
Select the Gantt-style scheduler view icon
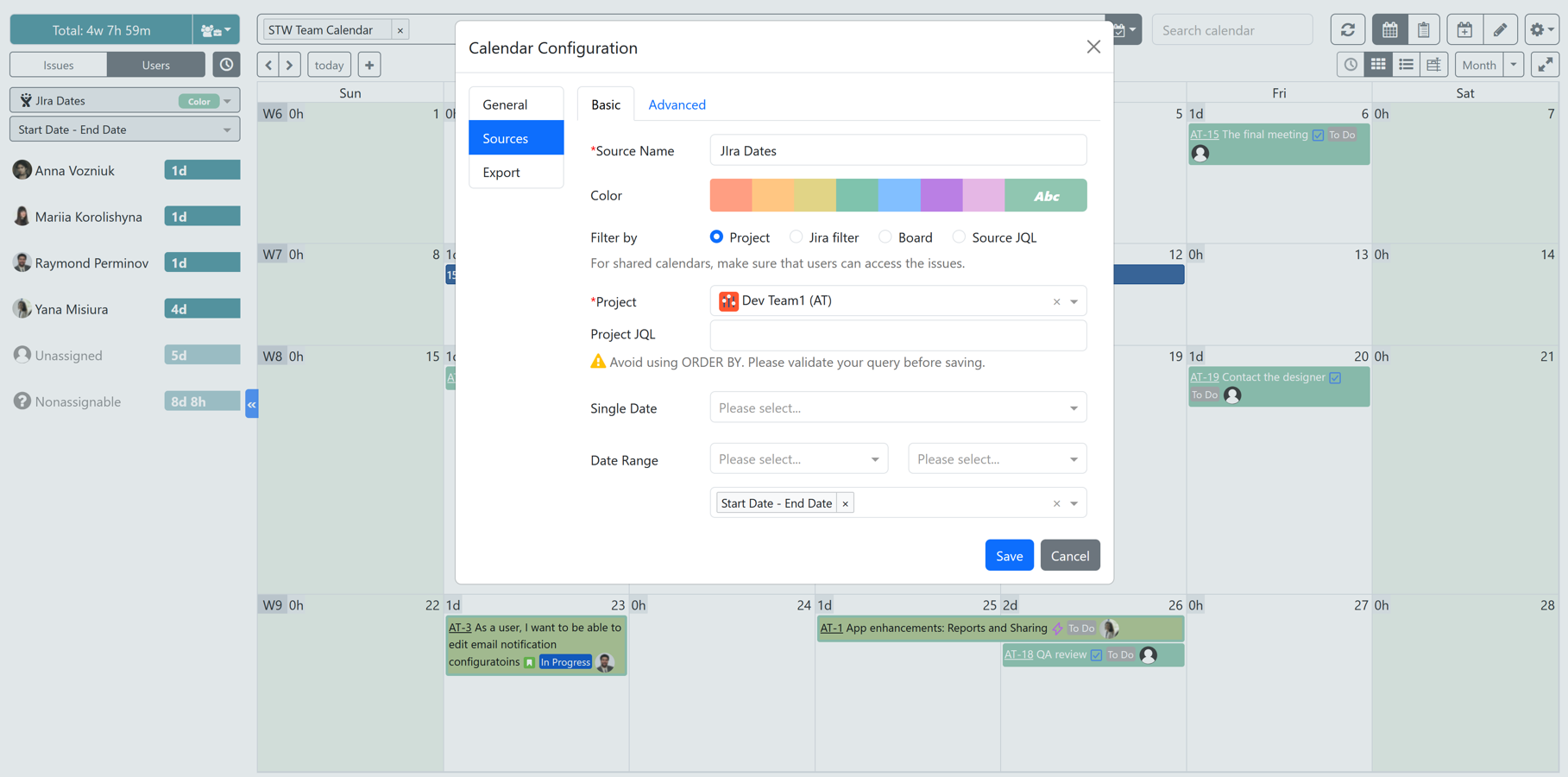(1434, 64)
